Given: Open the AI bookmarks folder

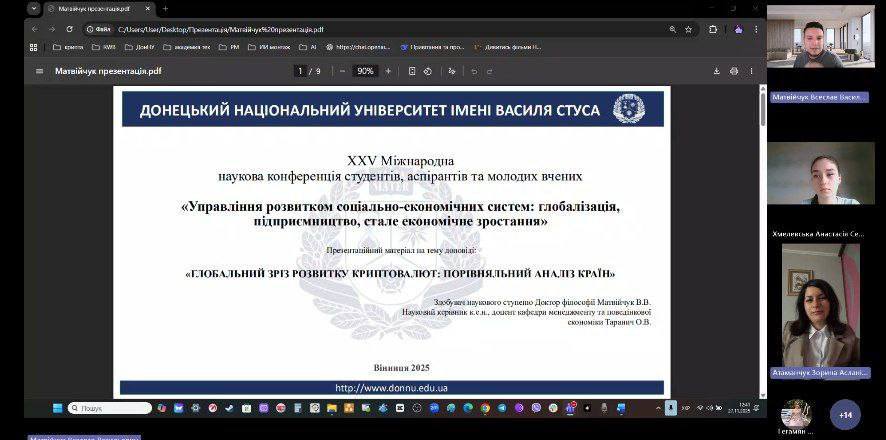Looking at the screenshot, I should pos(308,46).
